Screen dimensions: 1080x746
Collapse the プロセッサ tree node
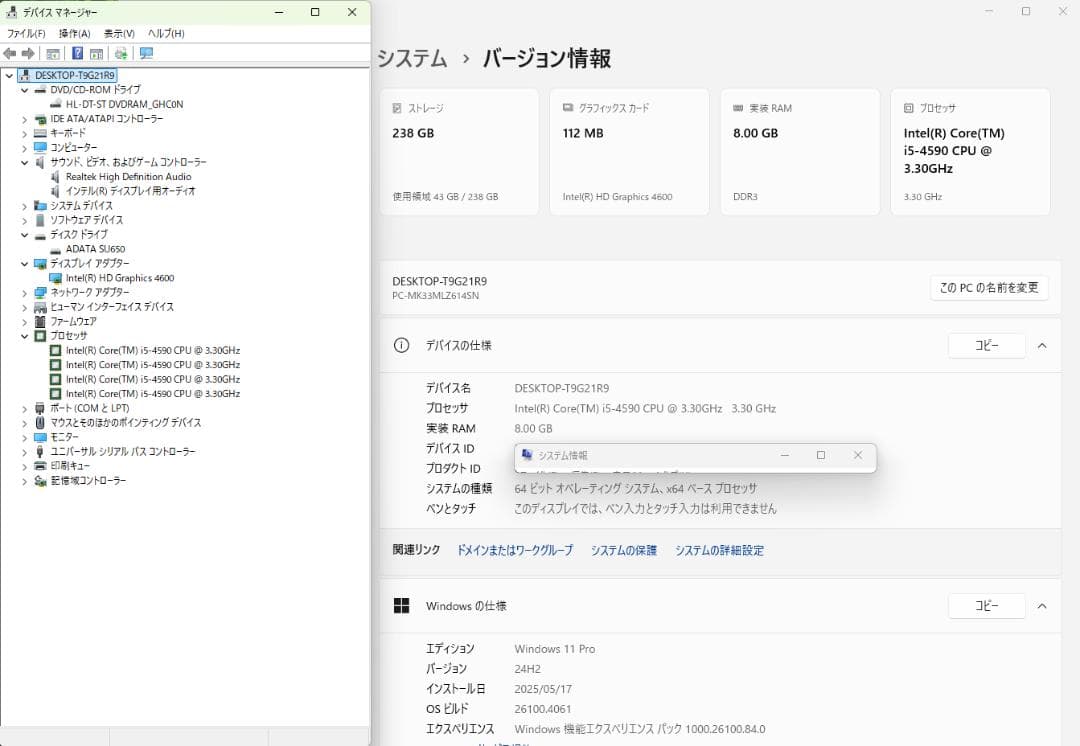click(23, 335)
